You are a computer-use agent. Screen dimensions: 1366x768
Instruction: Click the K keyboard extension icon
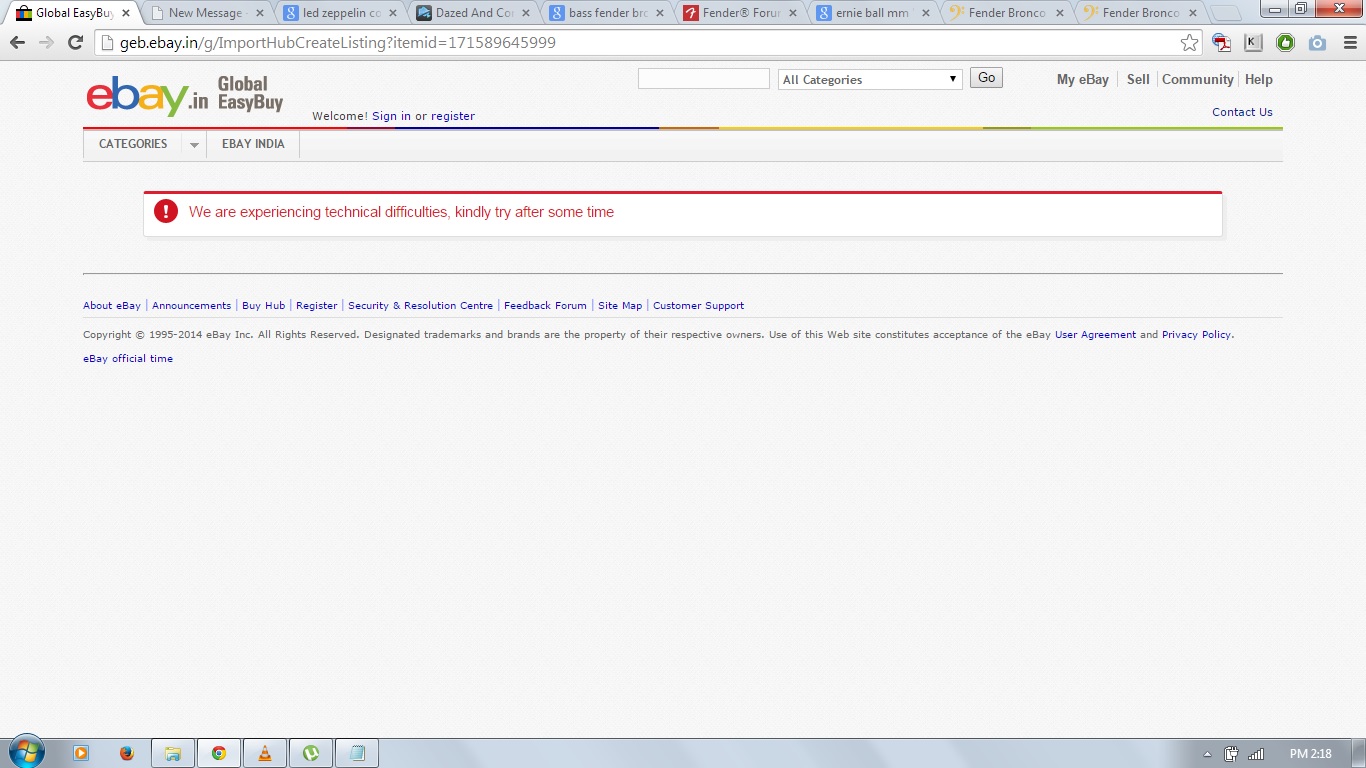pyautogui.click(x=1253, y=43)
